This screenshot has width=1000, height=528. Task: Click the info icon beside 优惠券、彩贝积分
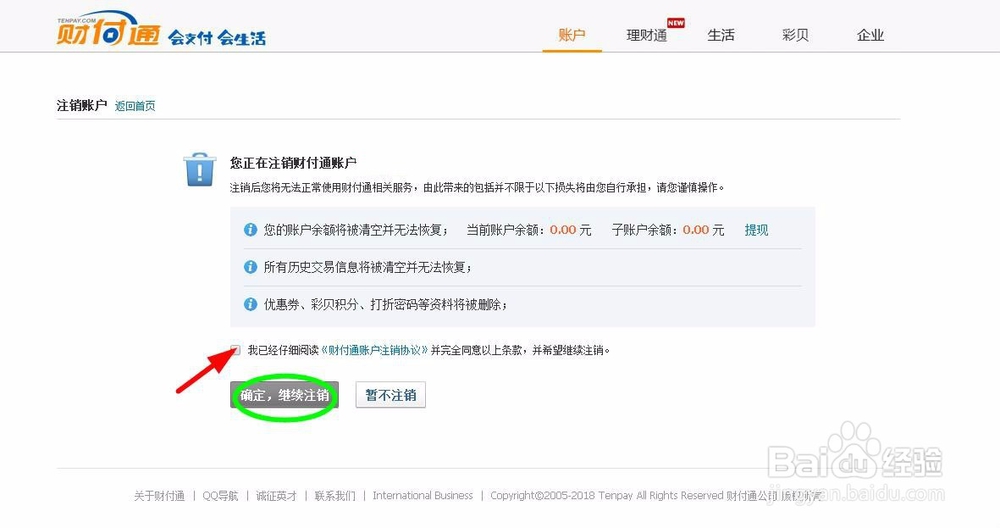(x=251, y=304)
